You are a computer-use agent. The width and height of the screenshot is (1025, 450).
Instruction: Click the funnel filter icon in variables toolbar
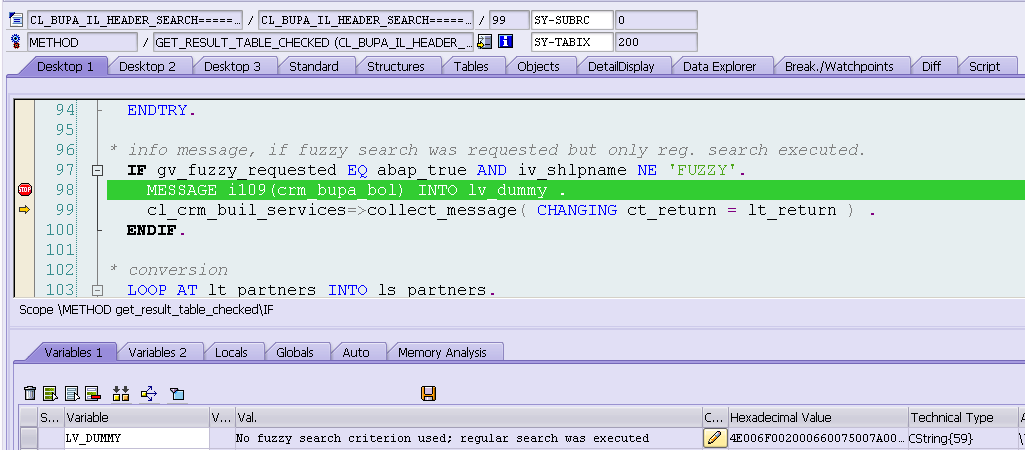pyautogui.click(x=177, y=394)
